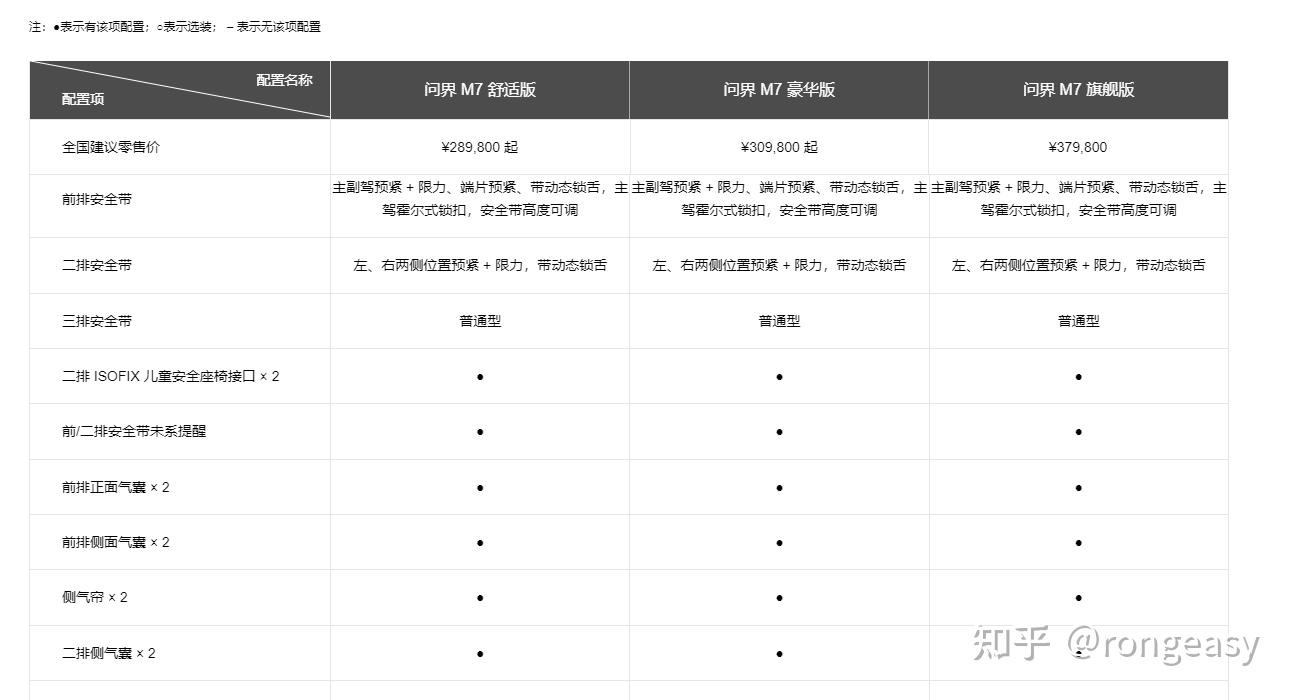Click the ¥379,800 price cell
Screen dimensions: 1291x700
coord(1078,147)
